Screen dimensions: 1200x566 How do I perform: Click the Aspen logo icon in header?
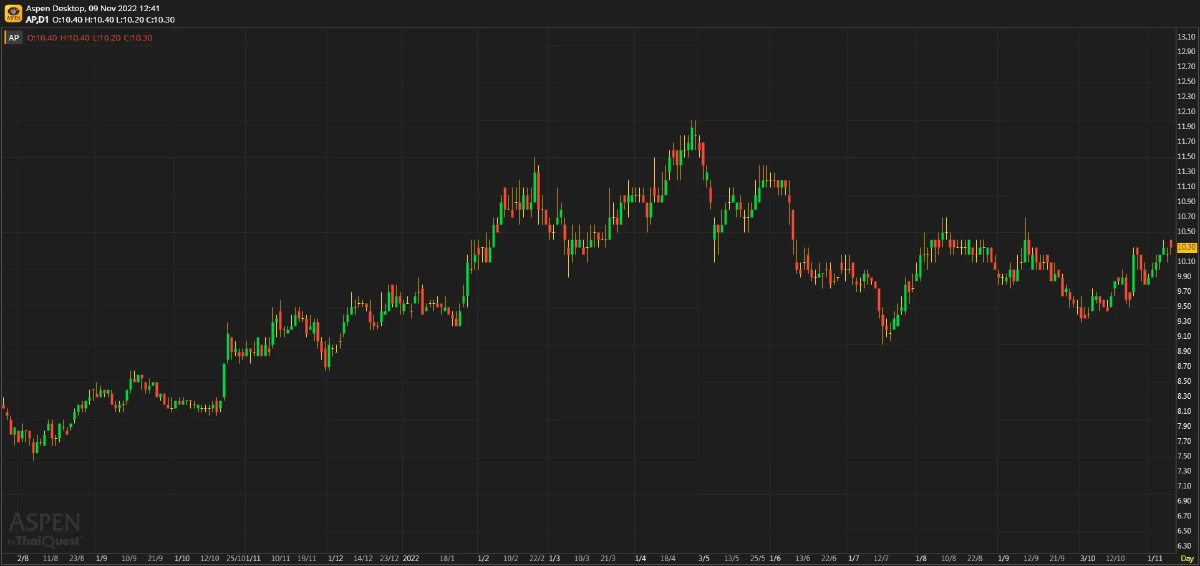click(13, 13)
